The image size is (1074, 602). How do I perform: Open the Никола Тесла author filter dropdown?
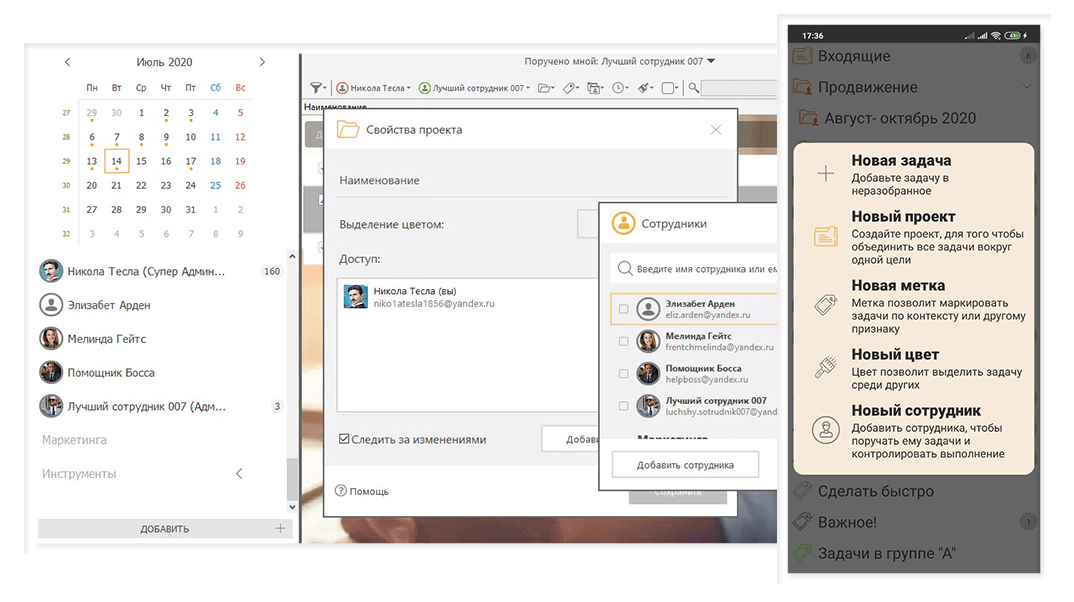(x=373, y=88)
